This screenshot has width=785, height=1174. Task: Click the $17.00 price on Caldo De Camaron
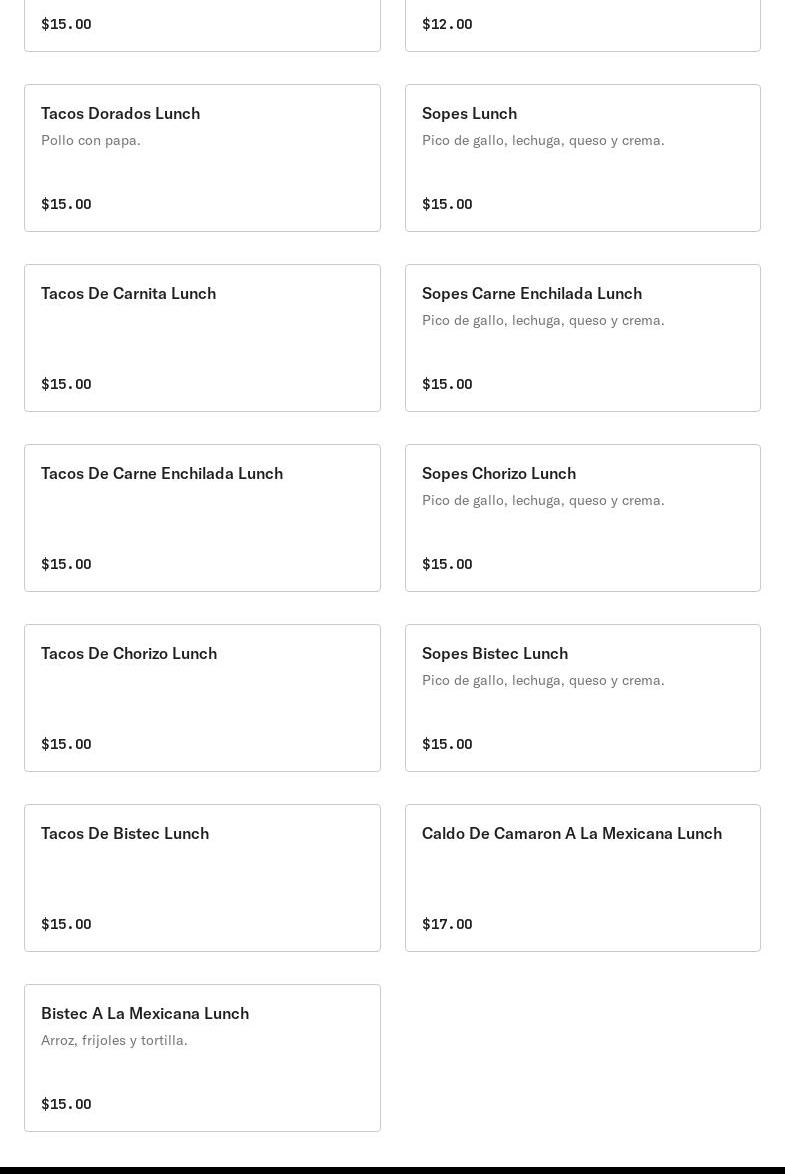pyautogui.click(x=447, y=924)
